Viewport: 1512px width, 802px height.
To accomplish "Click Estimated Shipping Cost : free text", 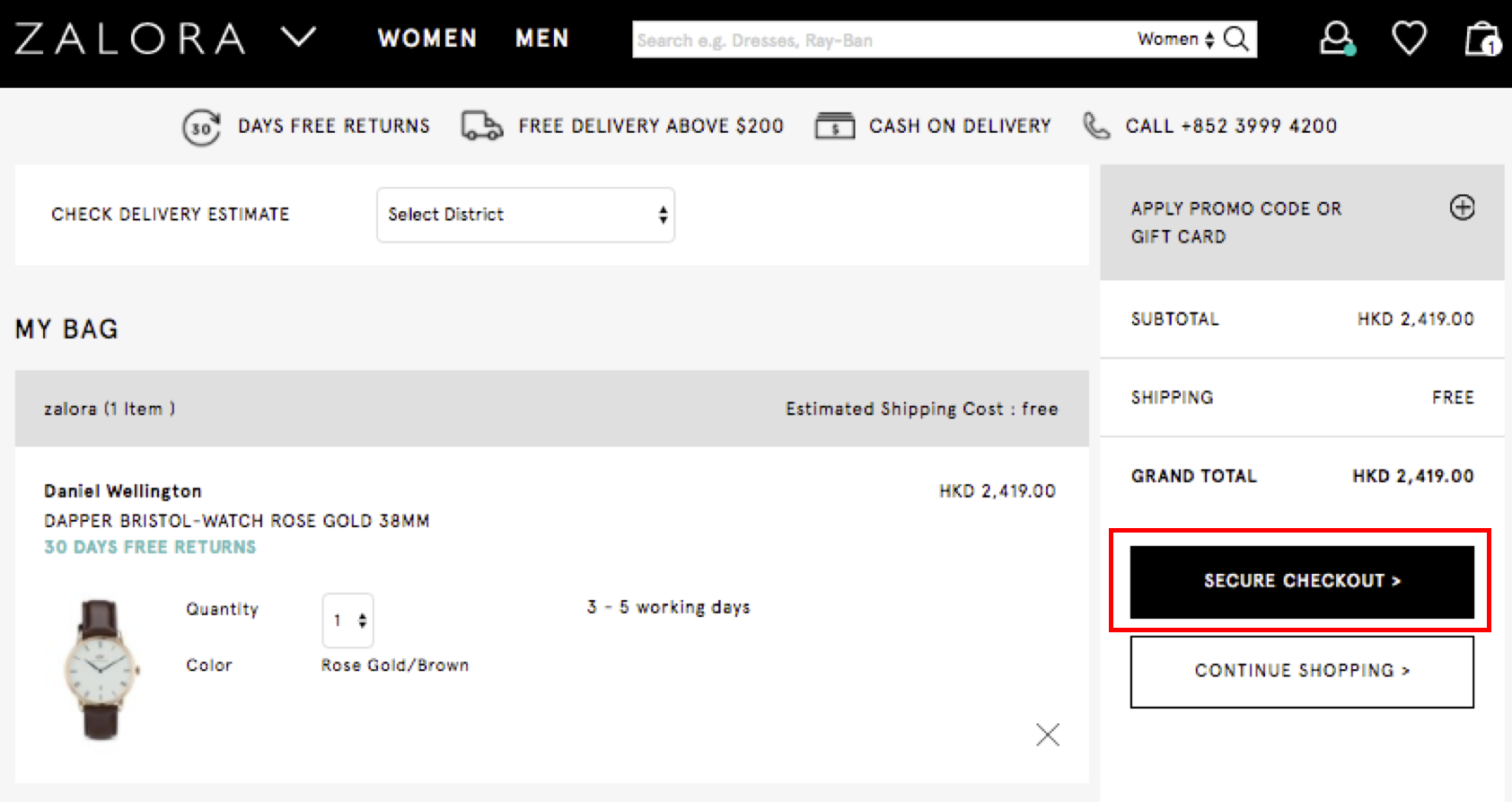I will [x=922, y=409].
